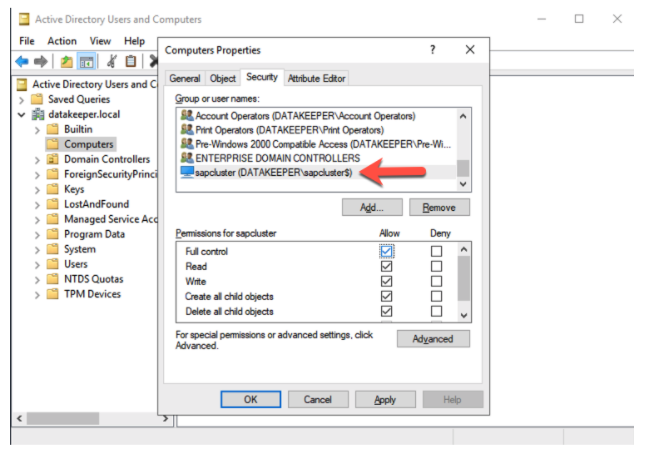
Task: Click the datakeeper.local domain icon
Action: pyautogui.click(x=38, y=114)
